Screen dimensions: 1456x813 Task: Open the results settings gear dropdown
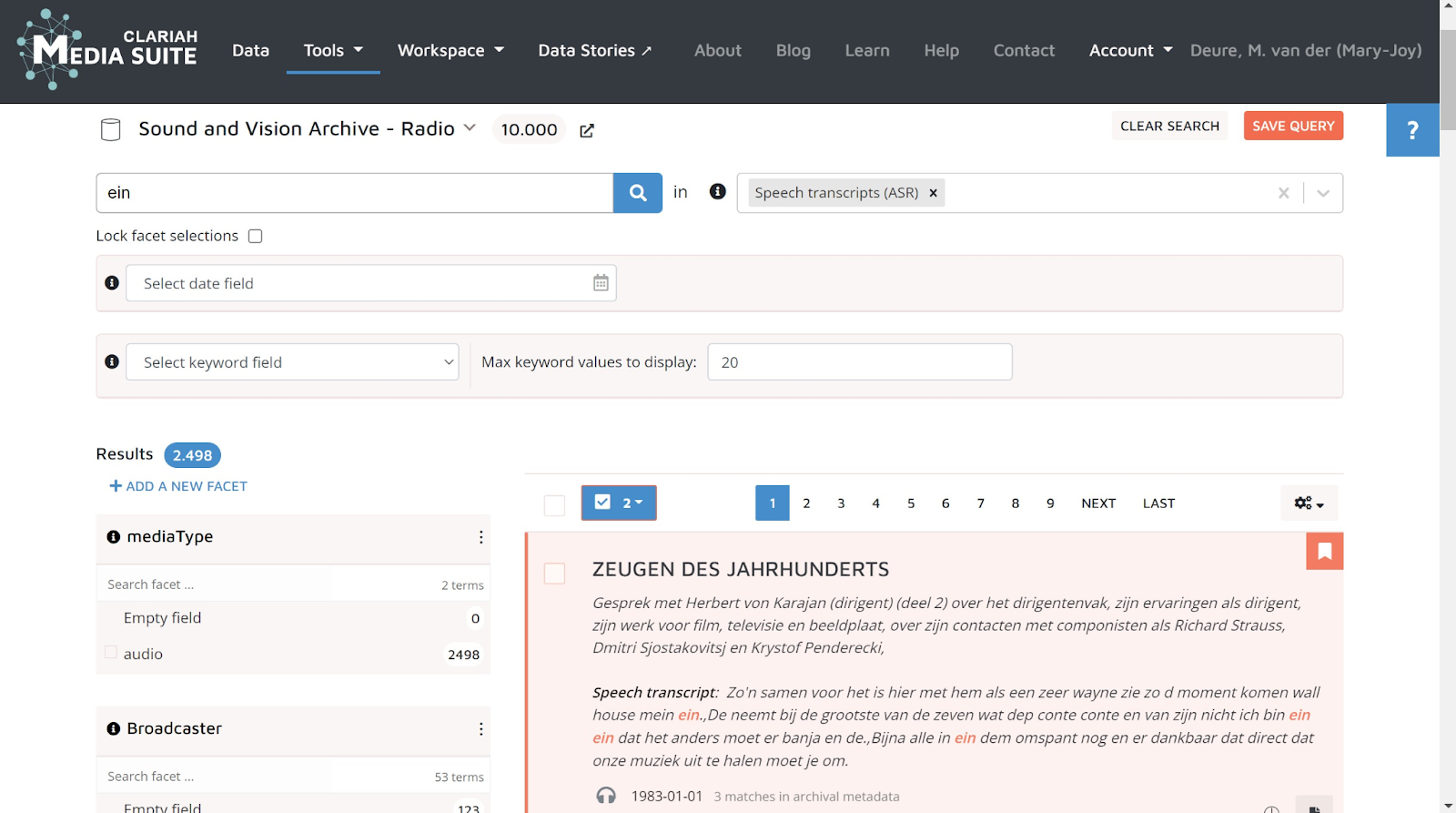click(1309, 503)
